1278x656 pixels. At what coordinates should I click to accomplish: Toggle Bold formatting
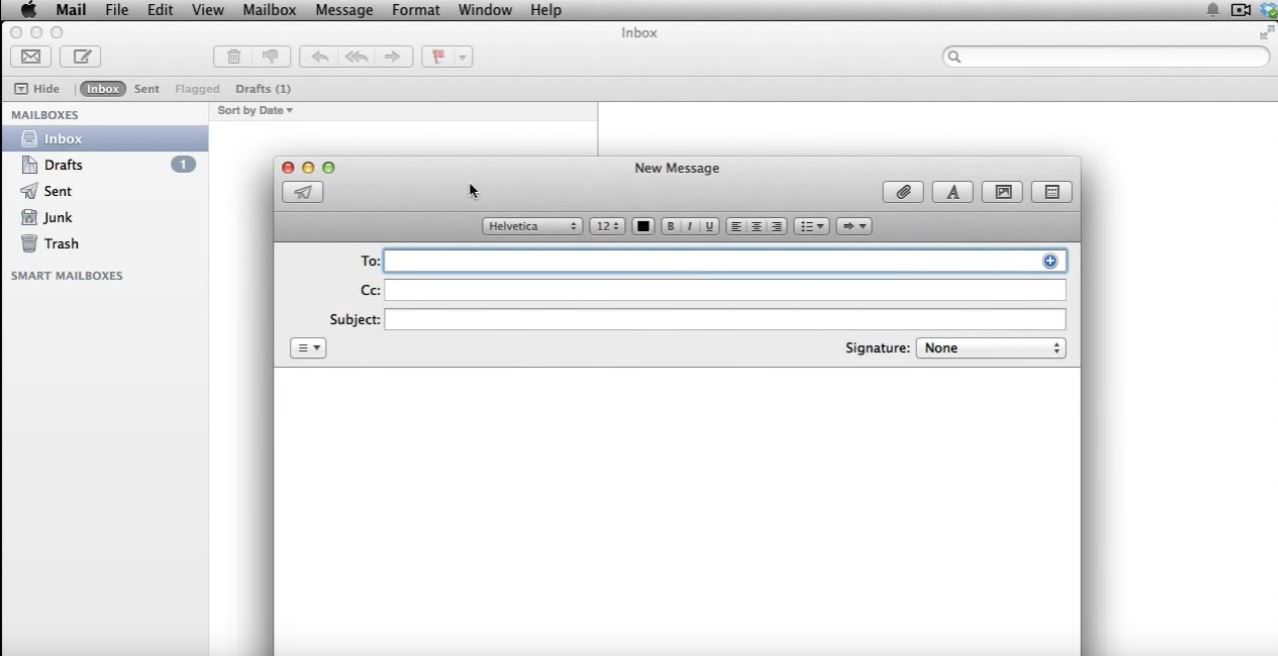(x=670, y=226)
